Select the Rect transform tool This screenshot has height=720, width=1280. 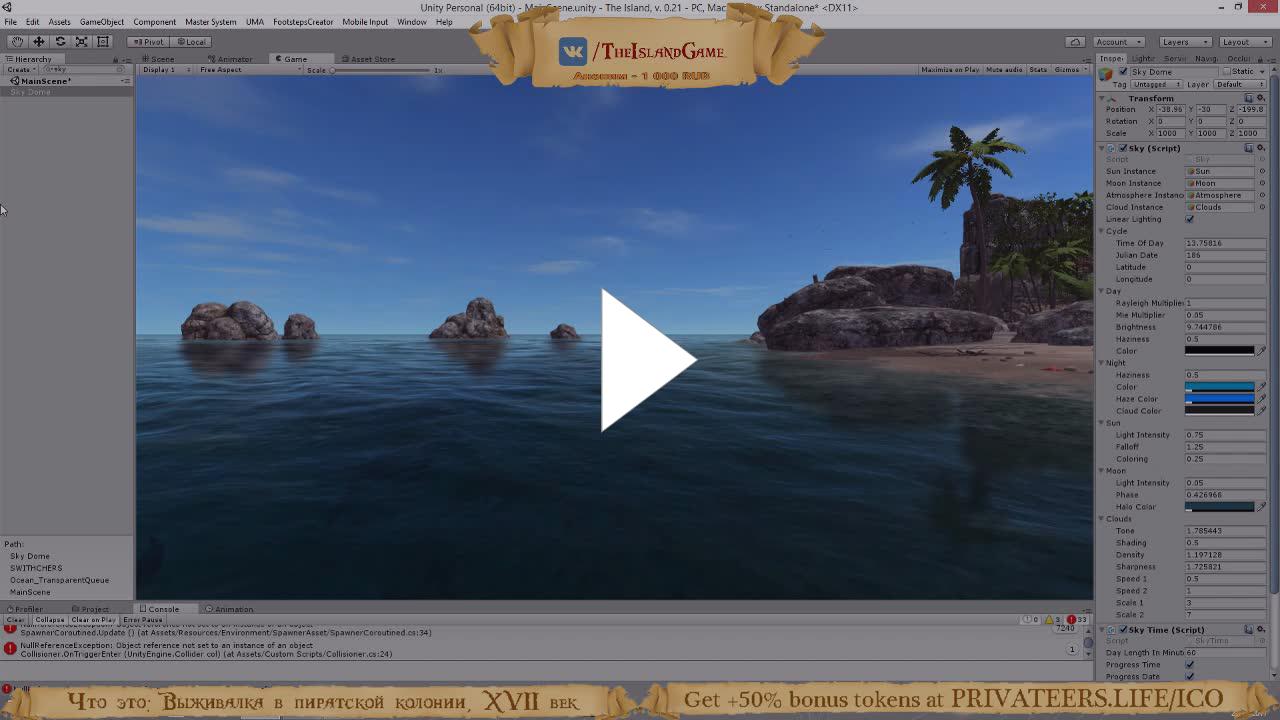103,42
